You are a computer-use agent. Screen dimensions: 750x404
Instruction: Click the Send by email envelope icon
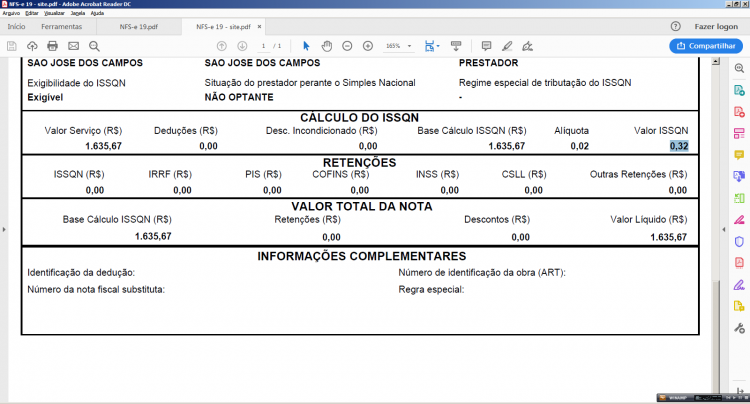click(x=73, y=46)
